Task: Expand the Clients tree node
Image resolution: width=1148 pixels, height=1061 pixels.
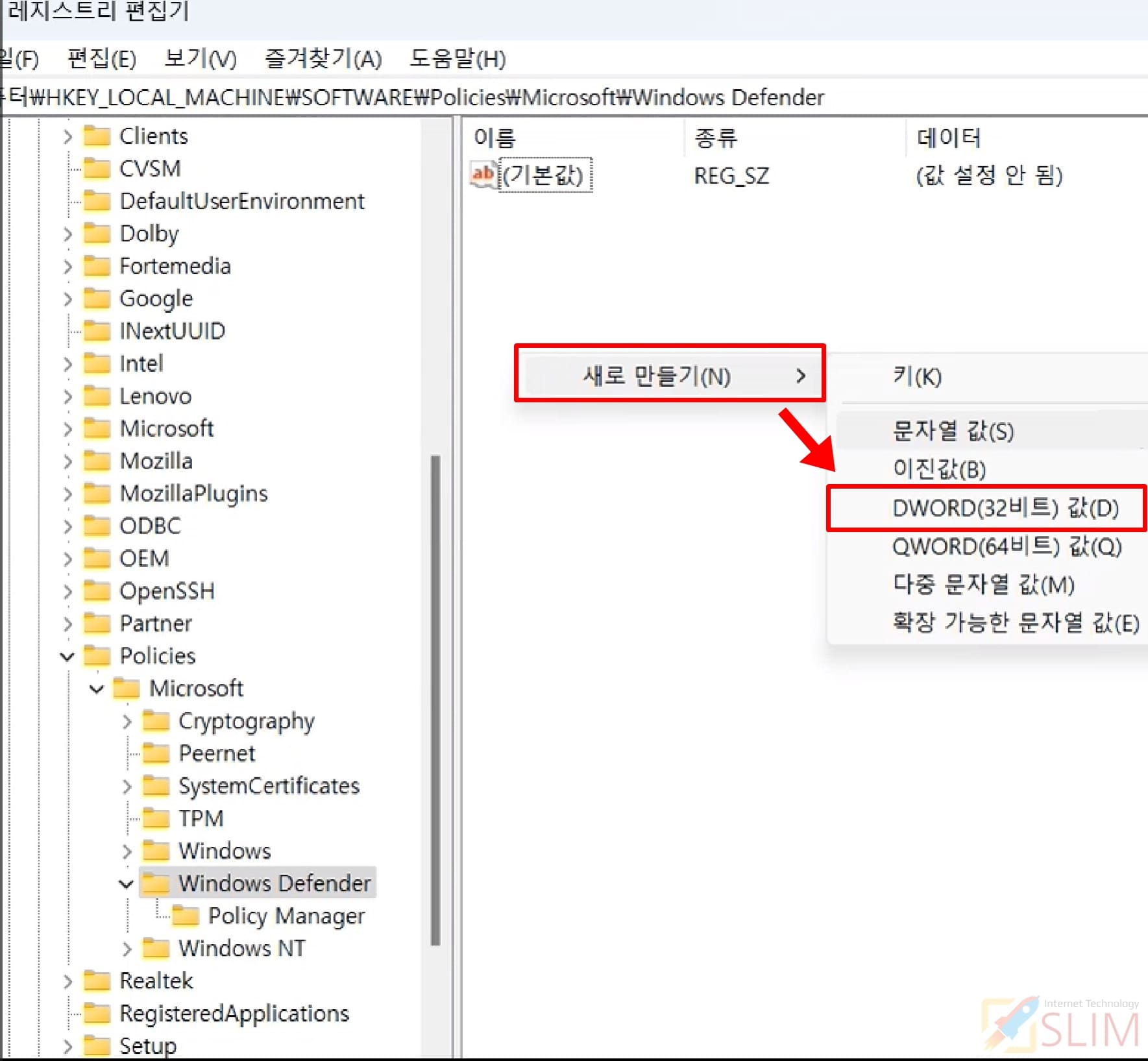Action: [67, 136]
